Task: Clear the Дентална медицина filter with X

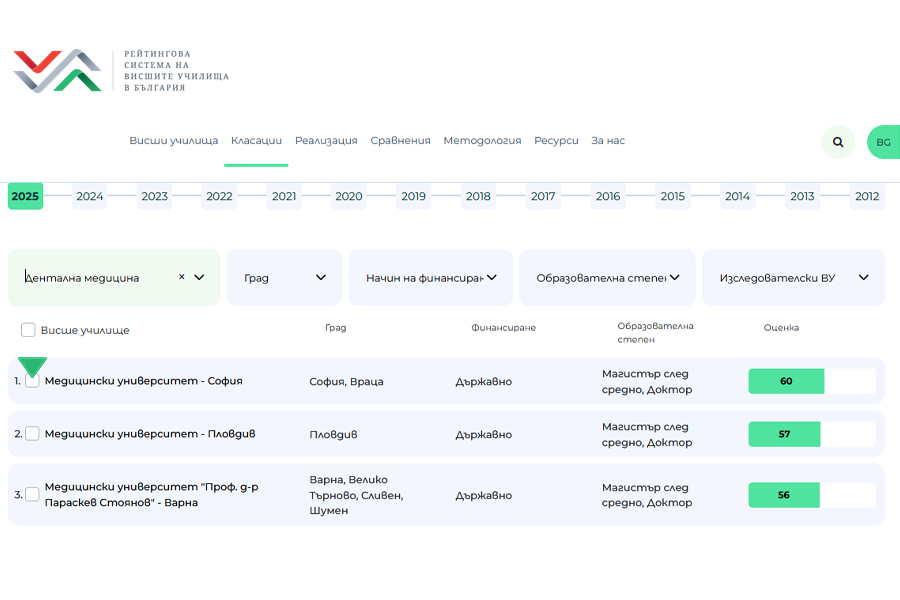Action: [x=181, y=277]
